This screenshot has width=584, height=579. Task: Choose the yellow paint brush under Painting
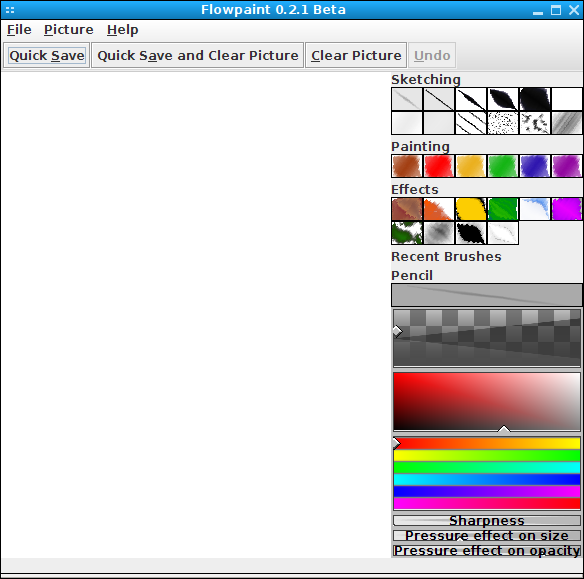[x=471, y=166]
